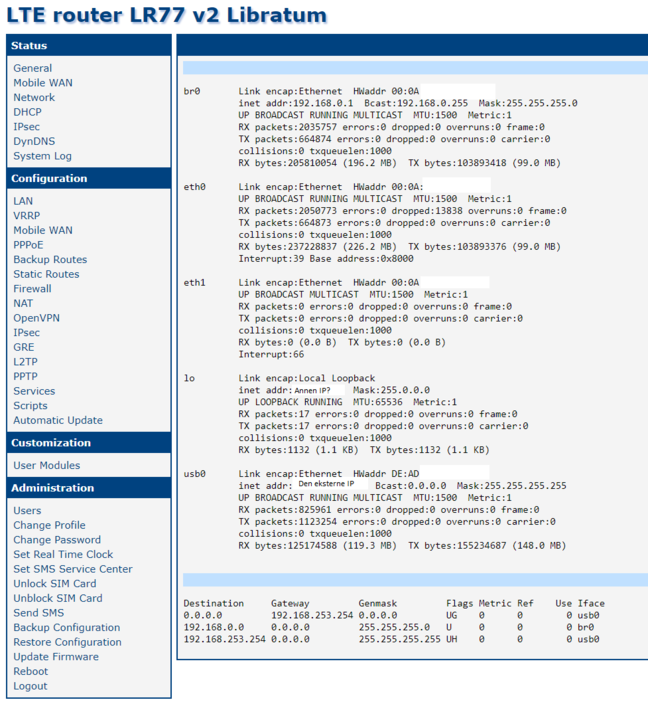Viewport: 648px width, 720px height.
Task: Select eth0 'dropped:13838' text
Action: 424,211
